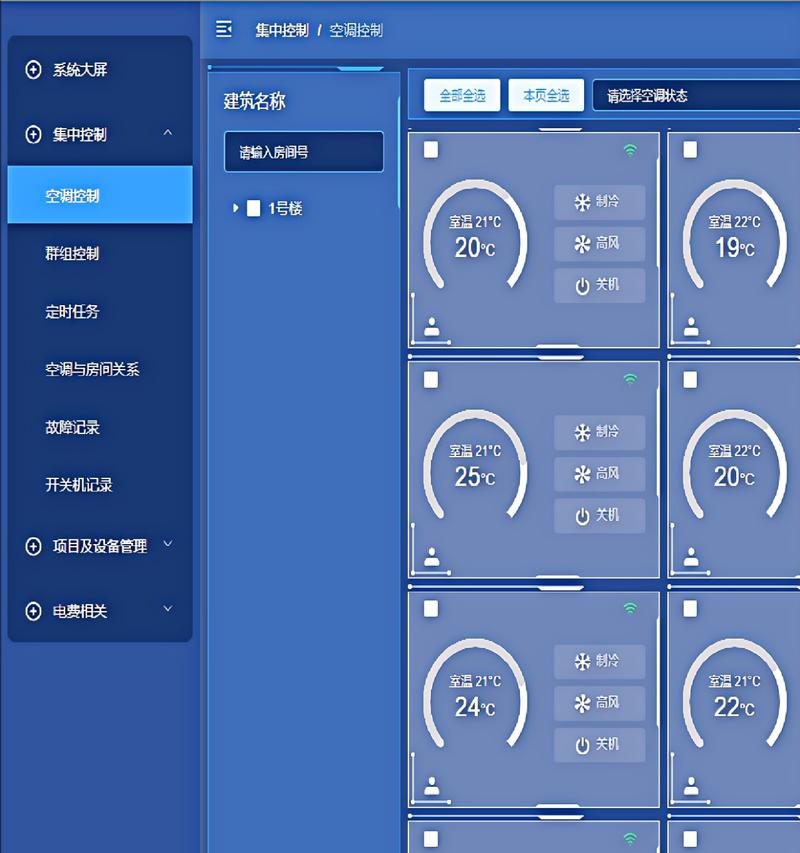Screen dimensions: 800x853
Task: Collapse sidebar with the hamburger icon
Action: pyautogui.click(x=224, y=29)
